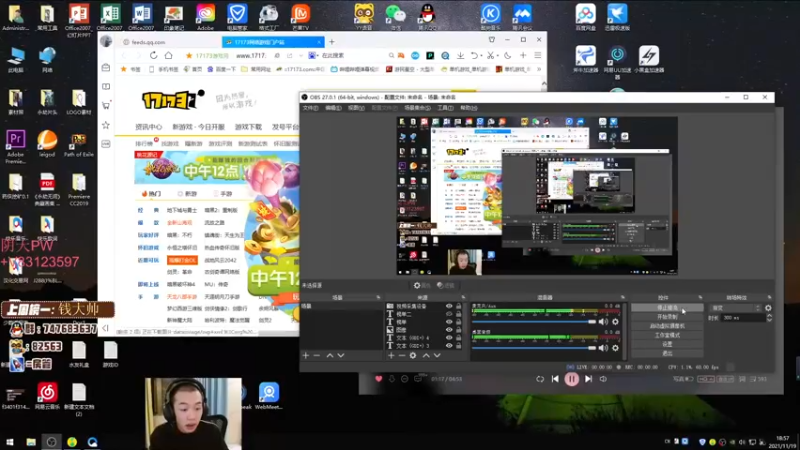The width and height of the screenshot is (800, 450).
Task: Click 开始录制 start recording button in OBS
Action: click(667, 317)
